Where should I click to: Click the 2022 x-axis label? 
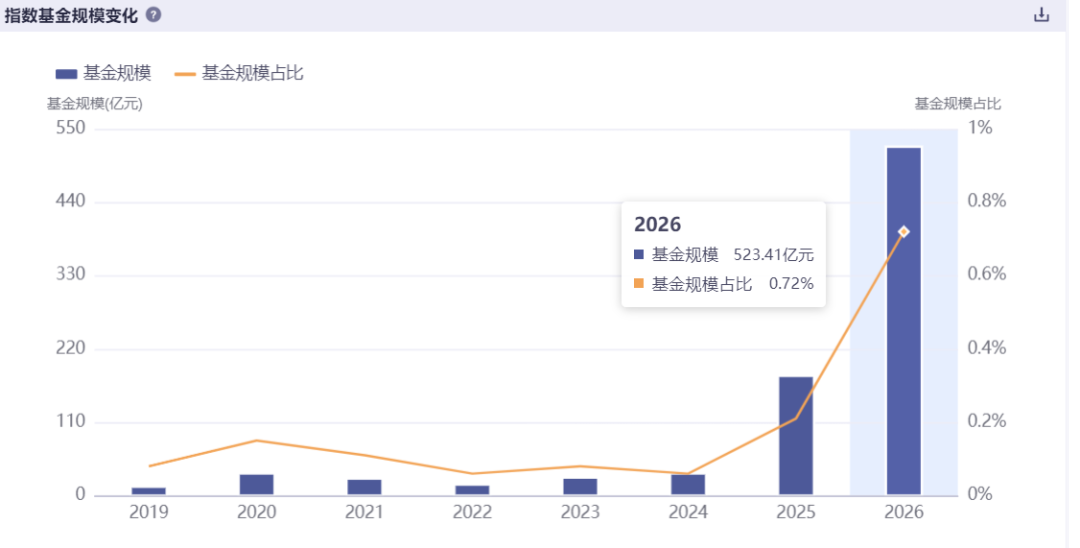click(472, 512)
